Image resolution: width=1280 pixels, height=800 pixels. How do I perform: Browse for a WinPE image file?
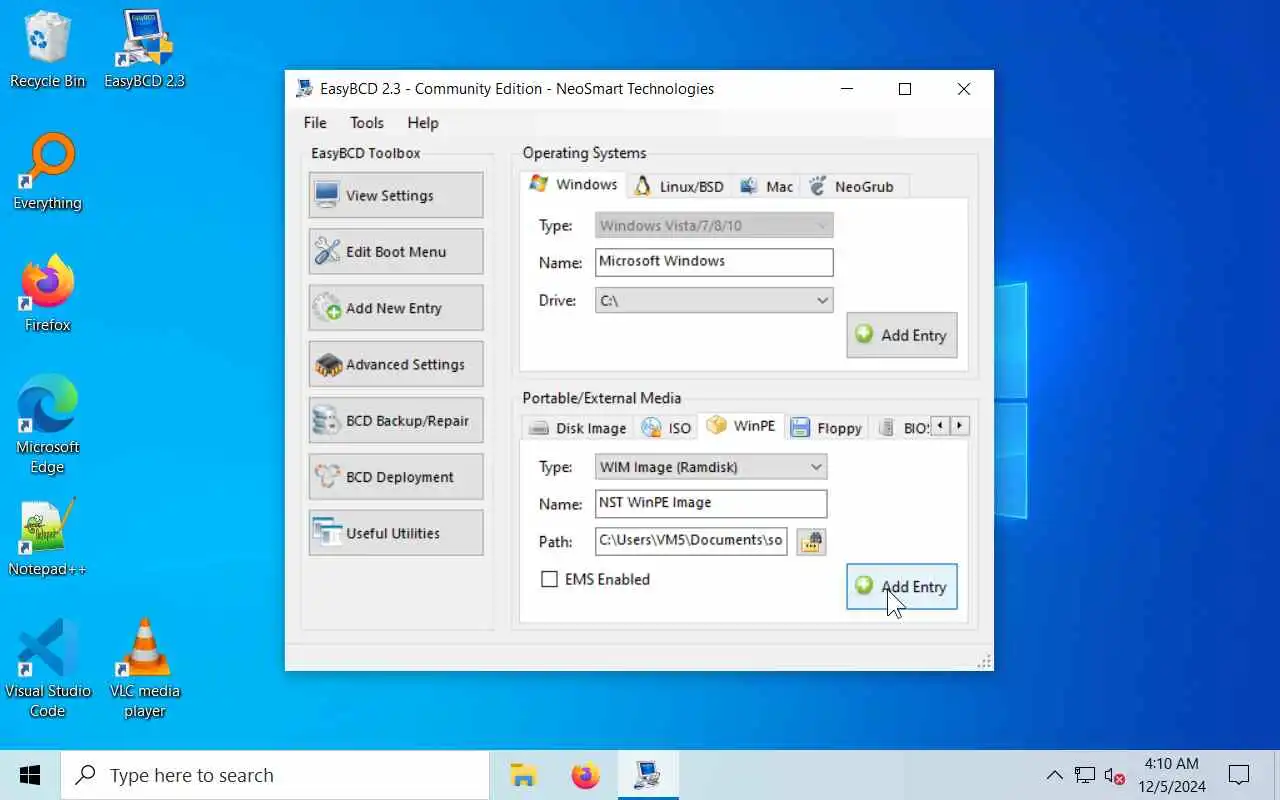coord(811,542)
